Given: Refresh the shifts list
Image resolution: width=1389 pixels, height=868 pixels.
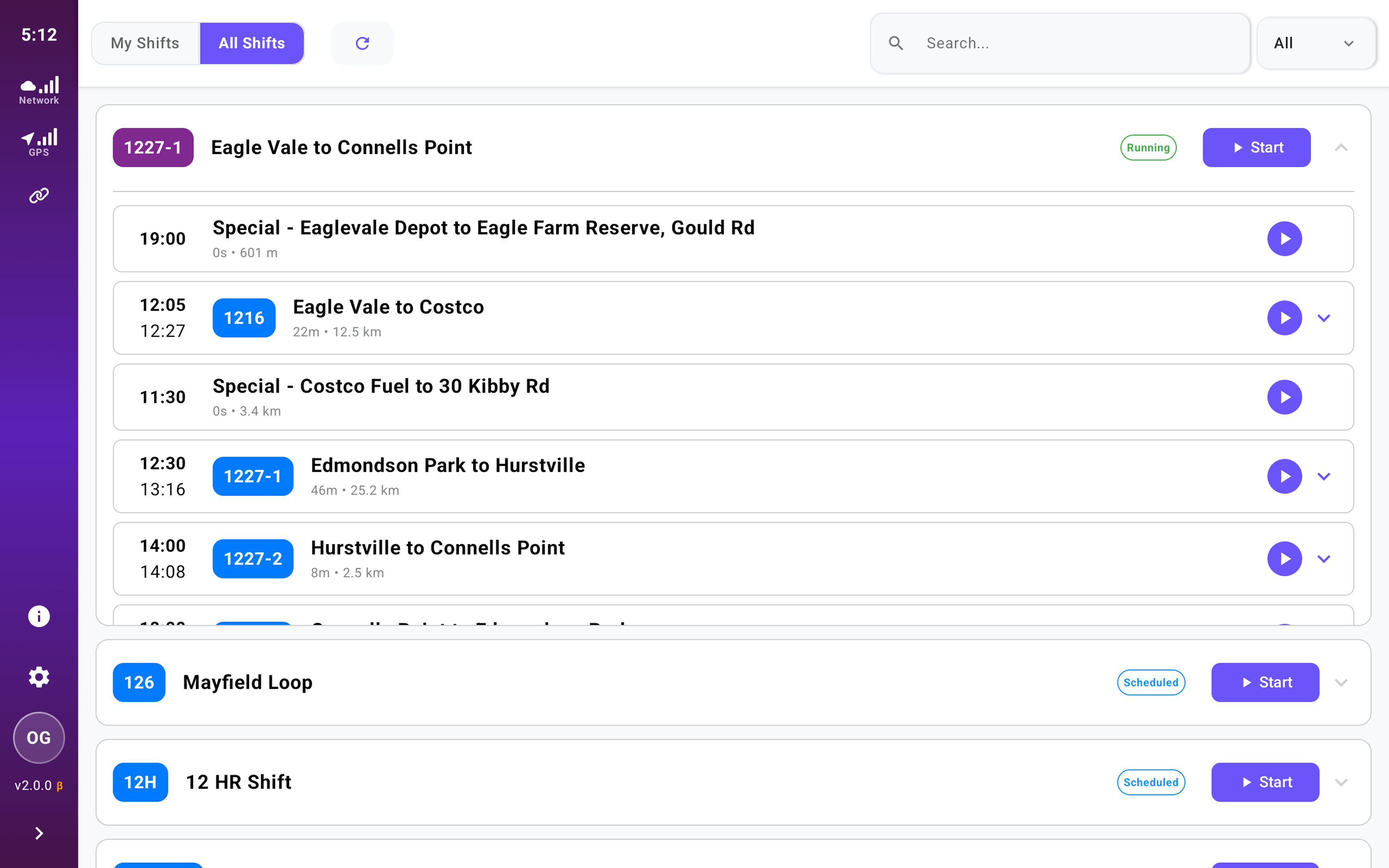Looking at the screenshot, I should [362, 43].
